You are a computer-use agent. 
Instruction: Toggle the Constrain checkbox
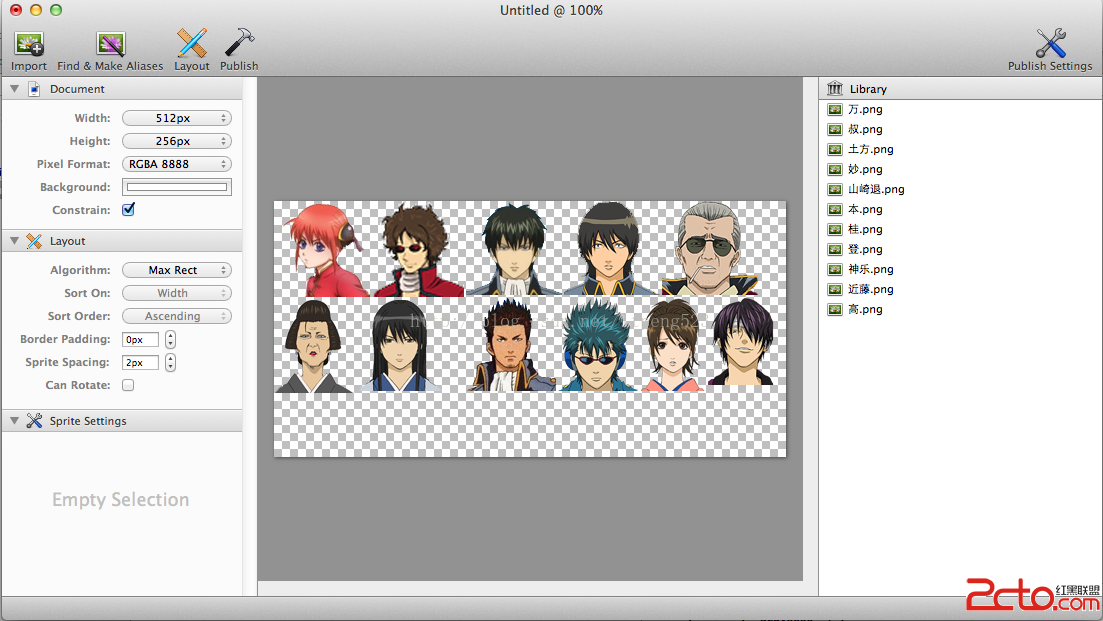pos(128,210)
